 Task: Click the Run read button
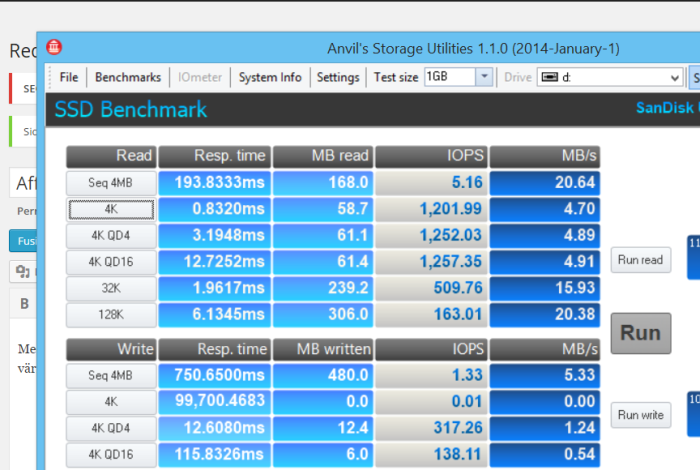[x=640, y=260]
